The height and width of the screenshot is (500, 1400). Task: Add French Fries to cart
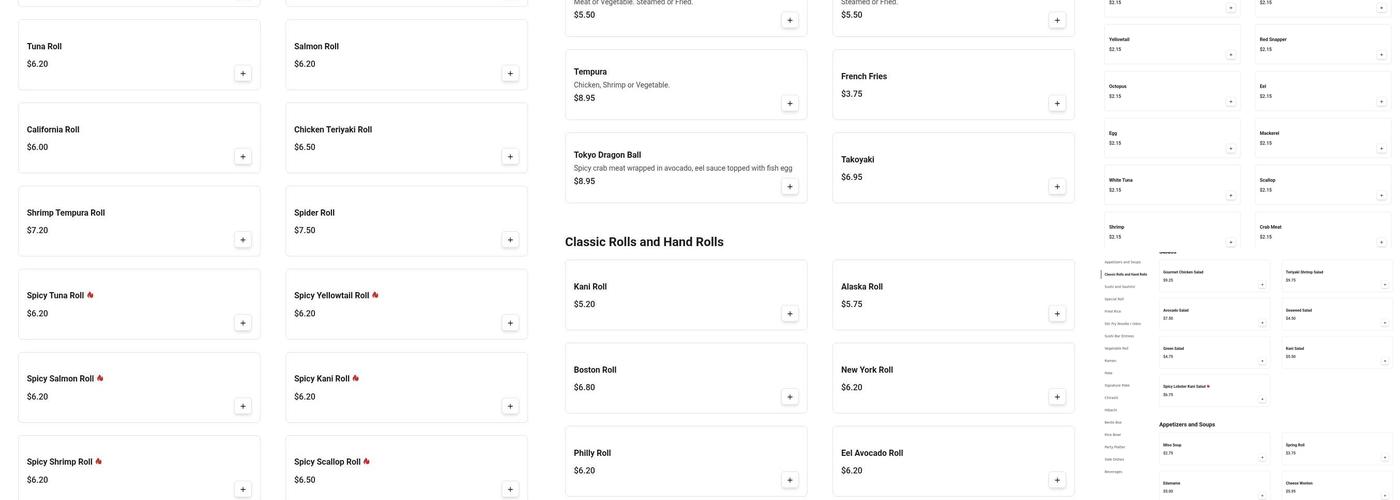[1057, 103]
